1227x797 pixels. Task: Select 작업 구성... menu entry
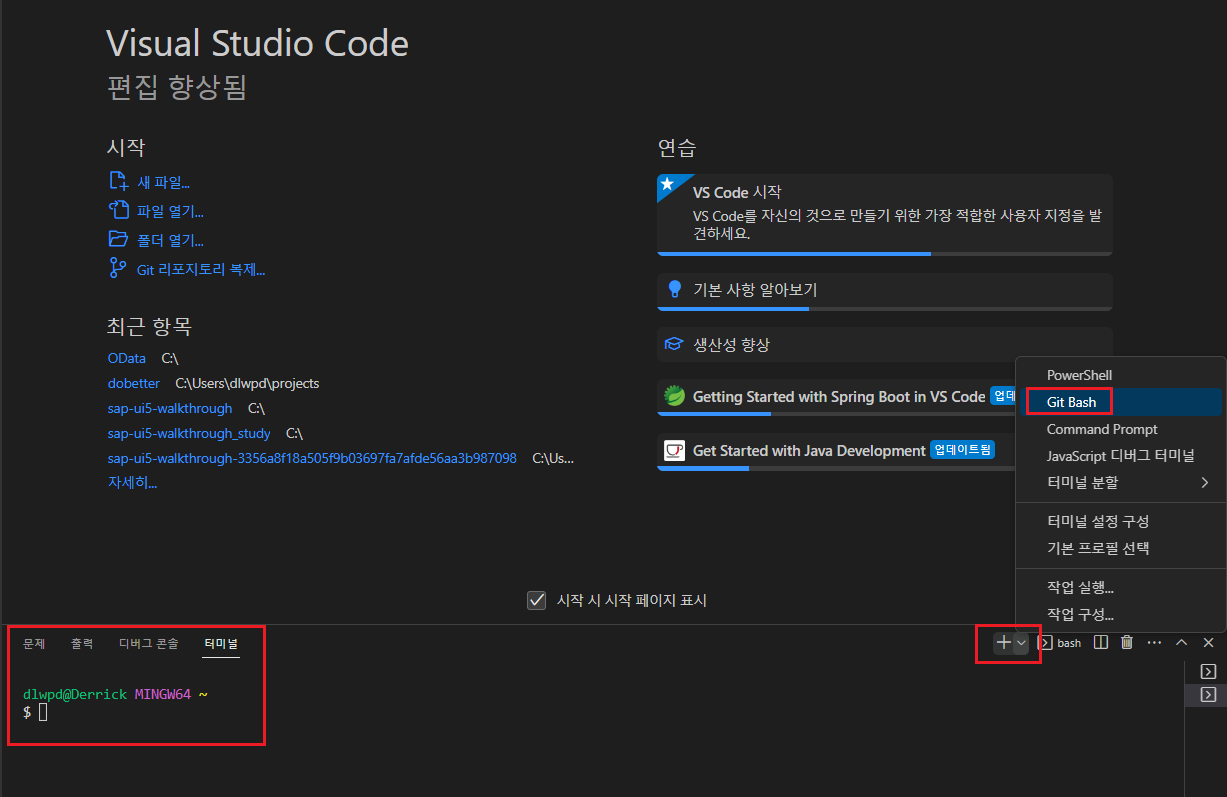1120,614
